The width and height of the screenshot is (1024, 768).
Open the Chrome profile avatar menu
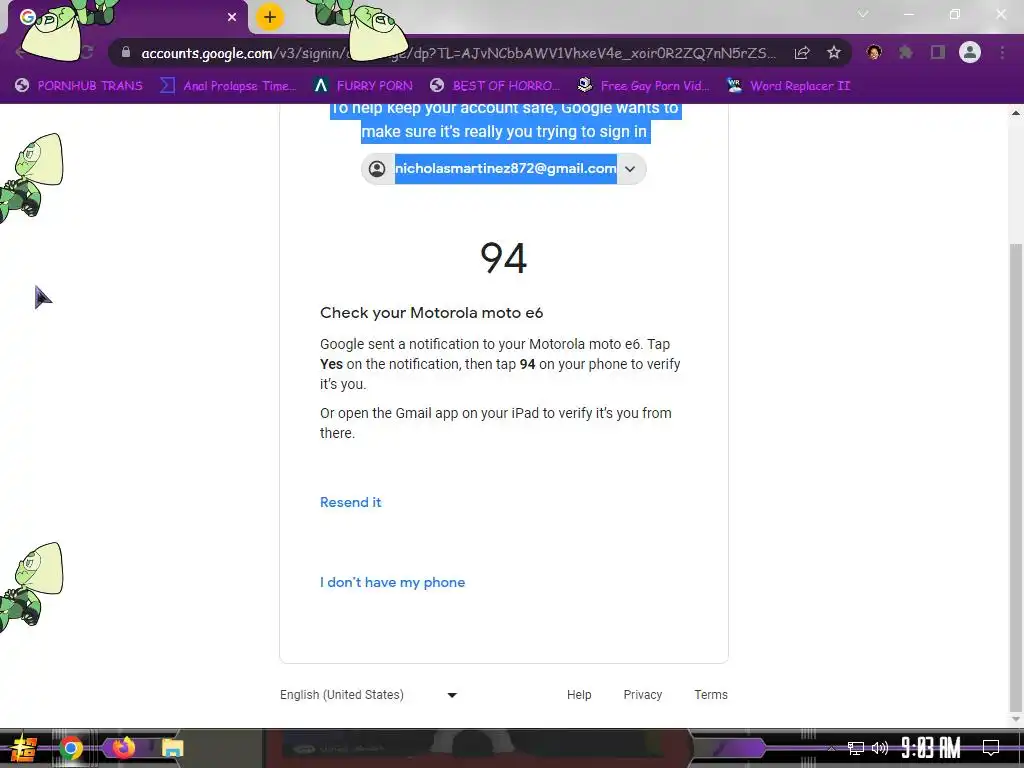pos(970,52)
